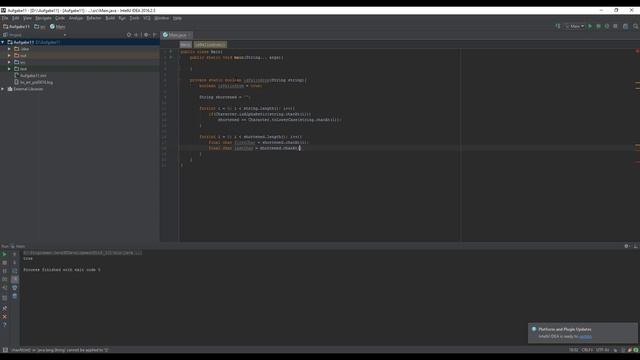Click the Aufgabe11 breadcrumb in the navigation bar
This screenshot has height=360, width=640.
[16, 27]
